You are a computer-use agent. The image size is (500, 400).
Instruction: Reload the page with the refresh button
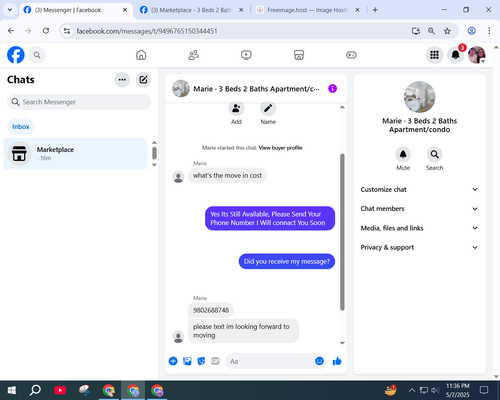click(x=46, y=31)
